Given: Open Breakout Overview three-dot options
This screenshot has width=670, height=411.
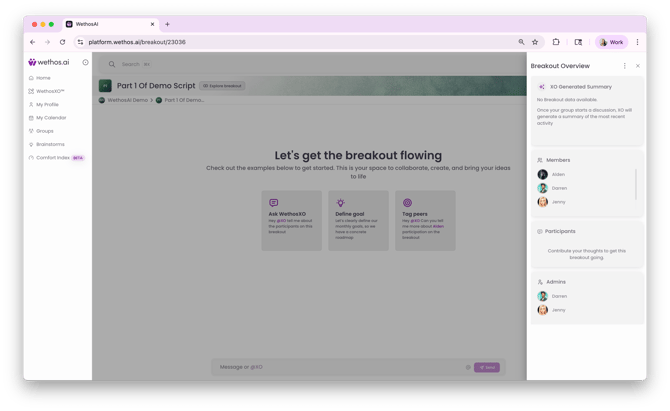Looking at the screenshot, I should 625,66.
